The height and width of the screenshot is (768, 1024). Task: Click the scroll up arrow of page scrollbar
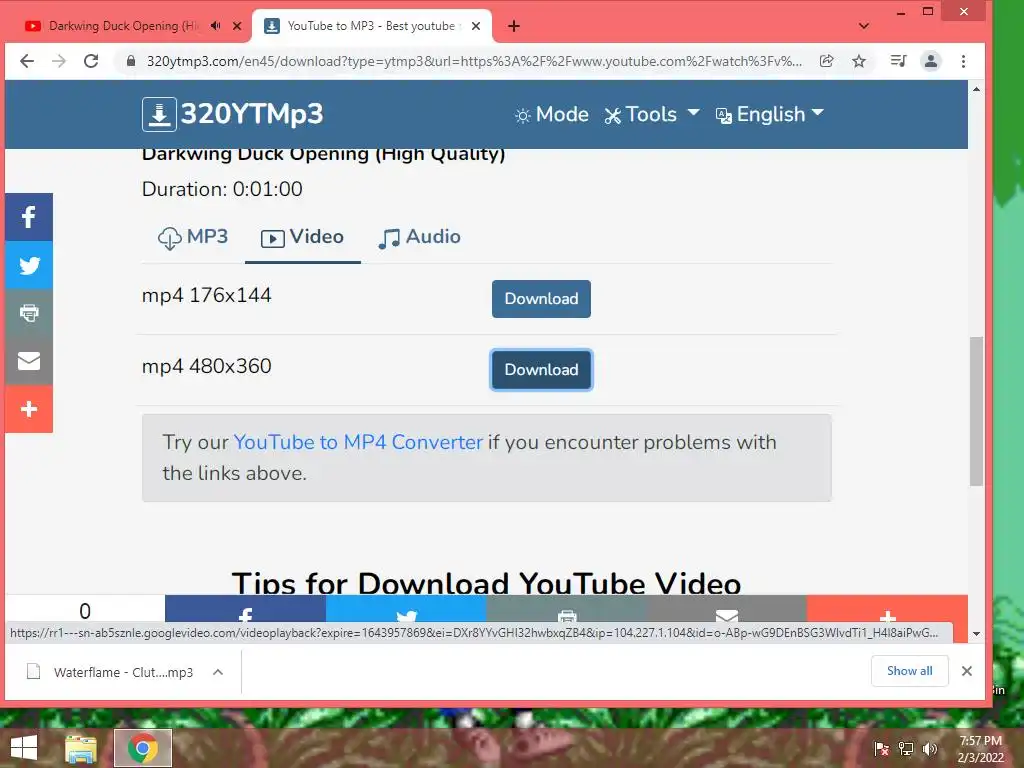coord(976,89)
